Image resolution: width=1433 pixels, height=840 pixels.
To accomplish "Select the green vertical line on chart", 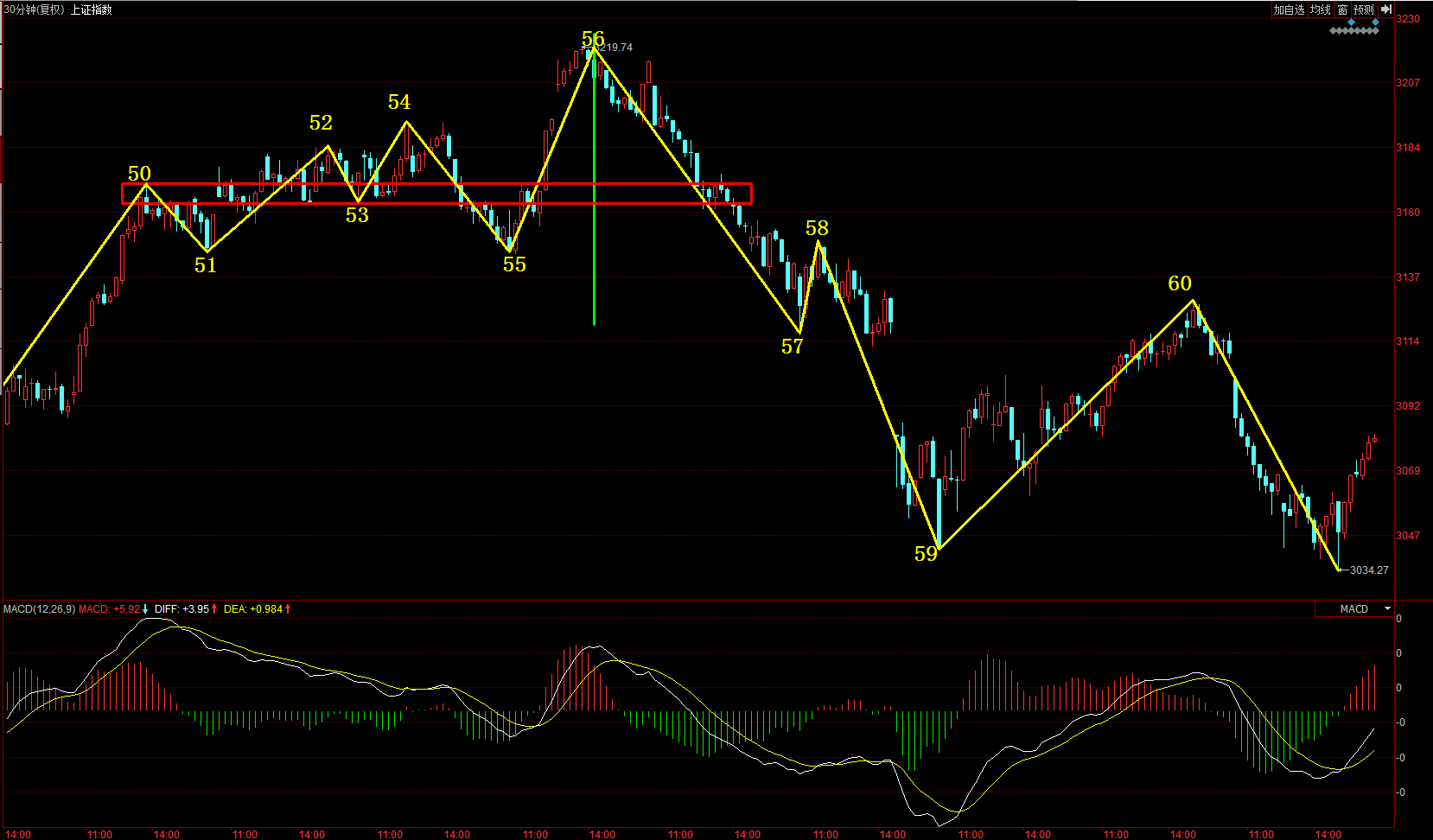I will 594,259.
